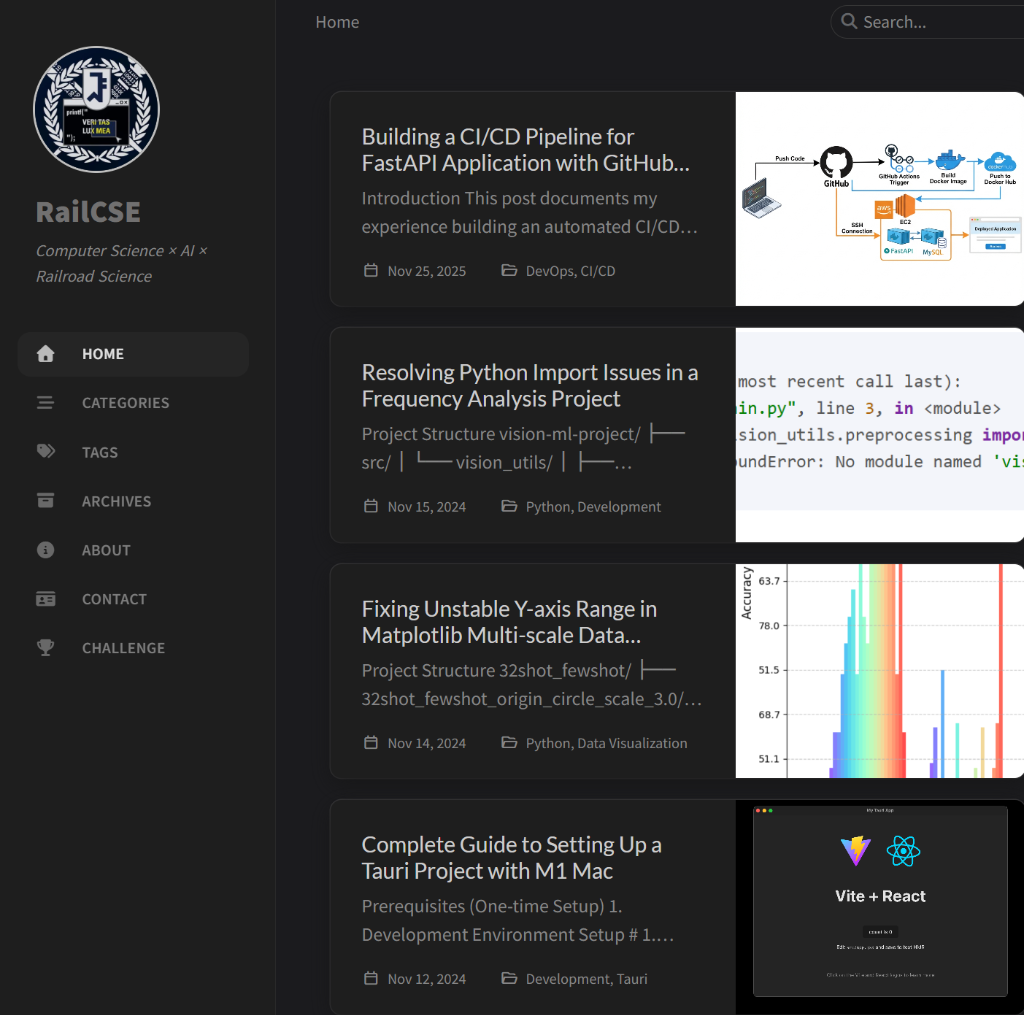1024x1015 pixels.
Task: Open the Tauri Project M1 Mac guide
Action: tap(511, 857)
